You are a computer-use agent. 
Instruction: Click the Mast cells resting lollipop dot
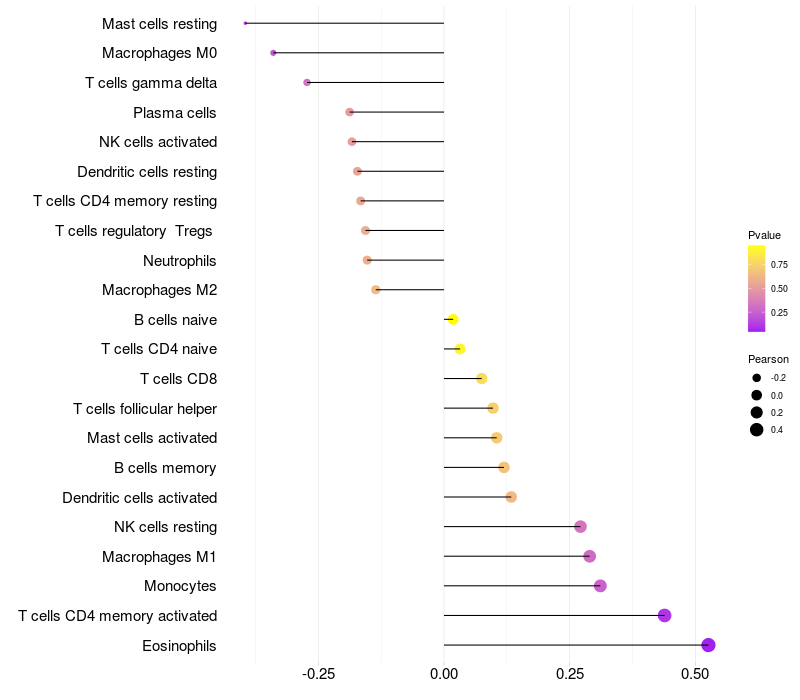(x=245, y=23)
